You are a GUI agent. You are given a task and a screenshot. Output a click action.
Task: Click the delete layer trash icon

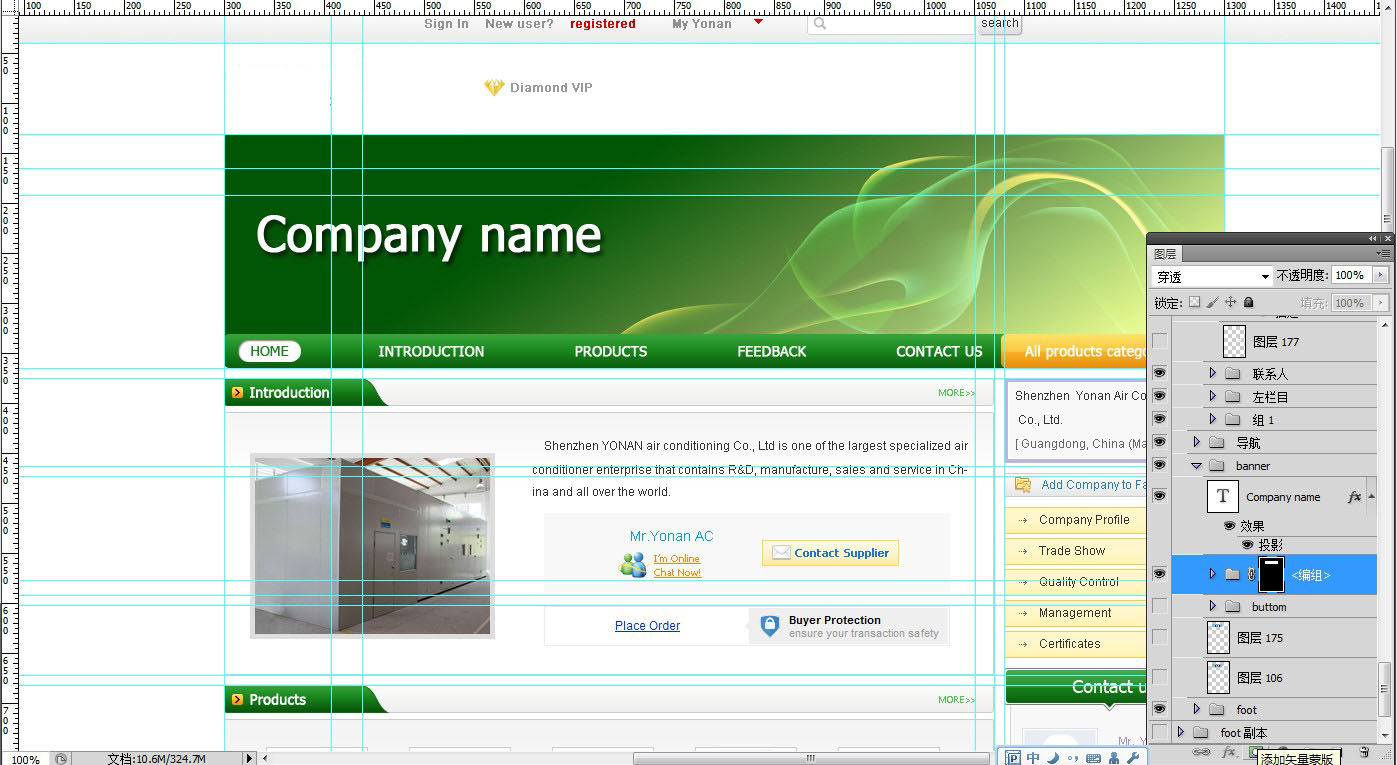1364,752
